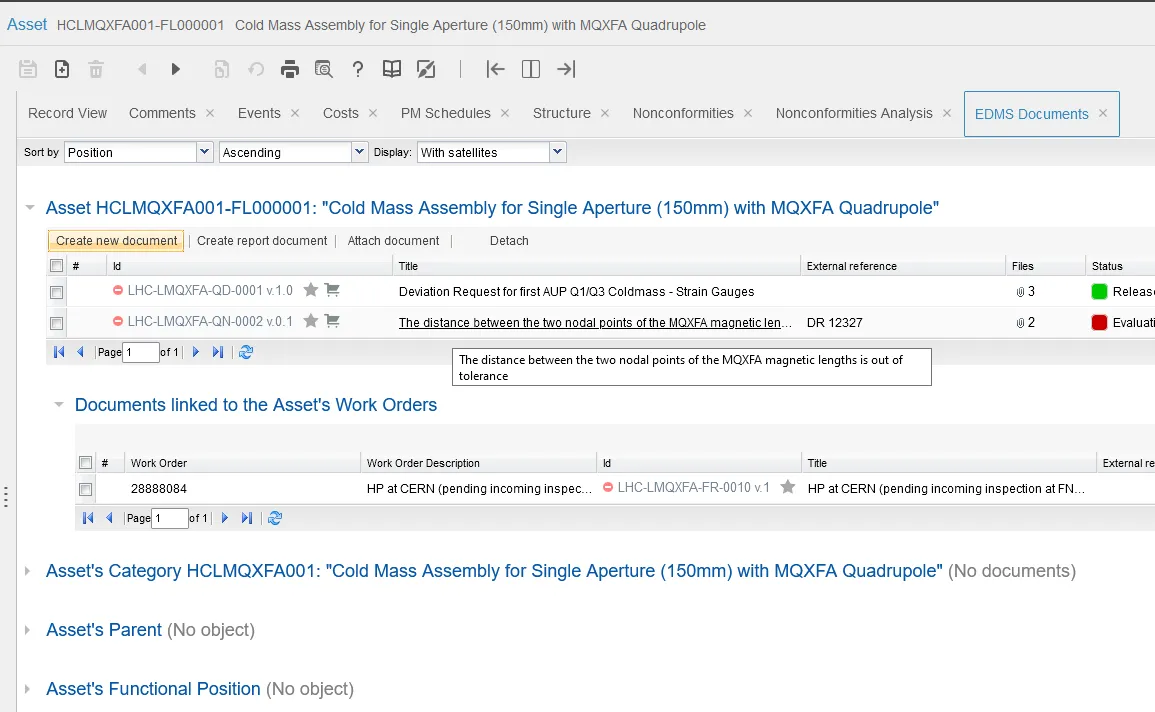1155x712 pixels.
Task: Toggle split view layout icon
Action: [x=530, y=69]
